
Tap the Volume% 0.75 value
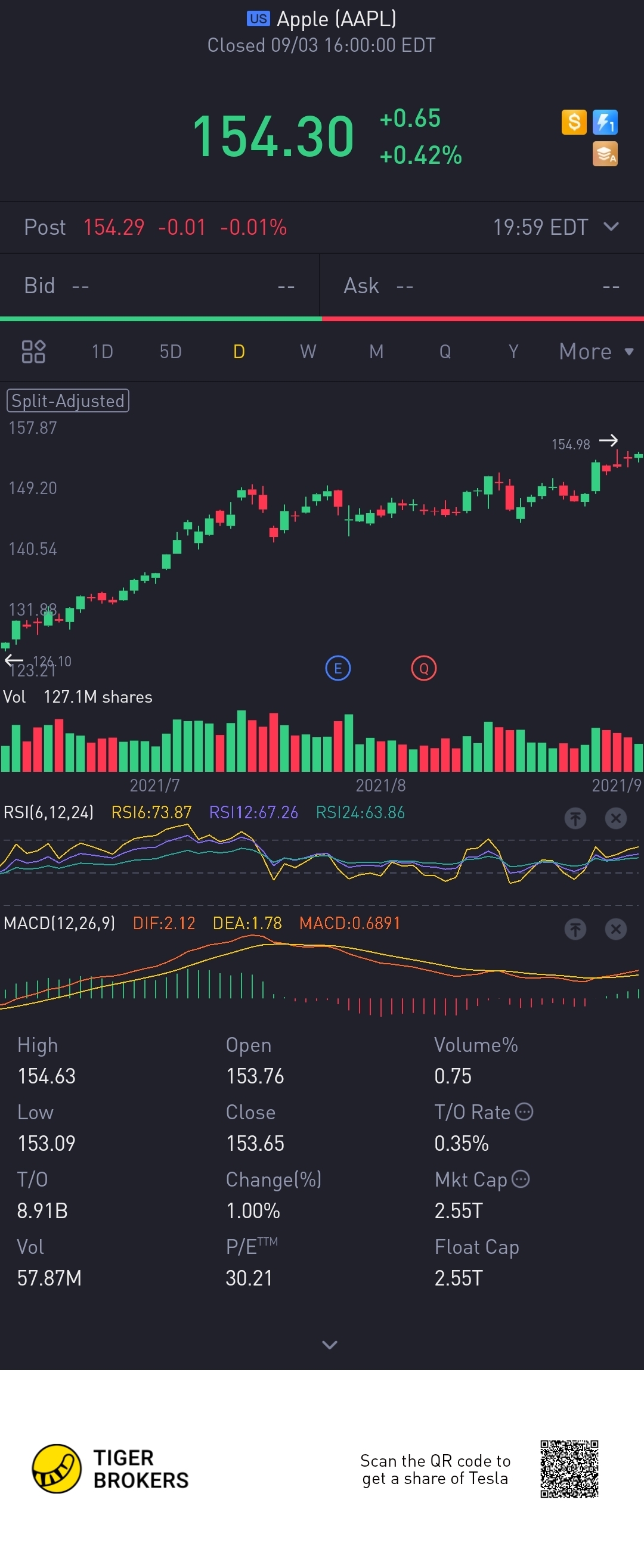click(453, 1076)
